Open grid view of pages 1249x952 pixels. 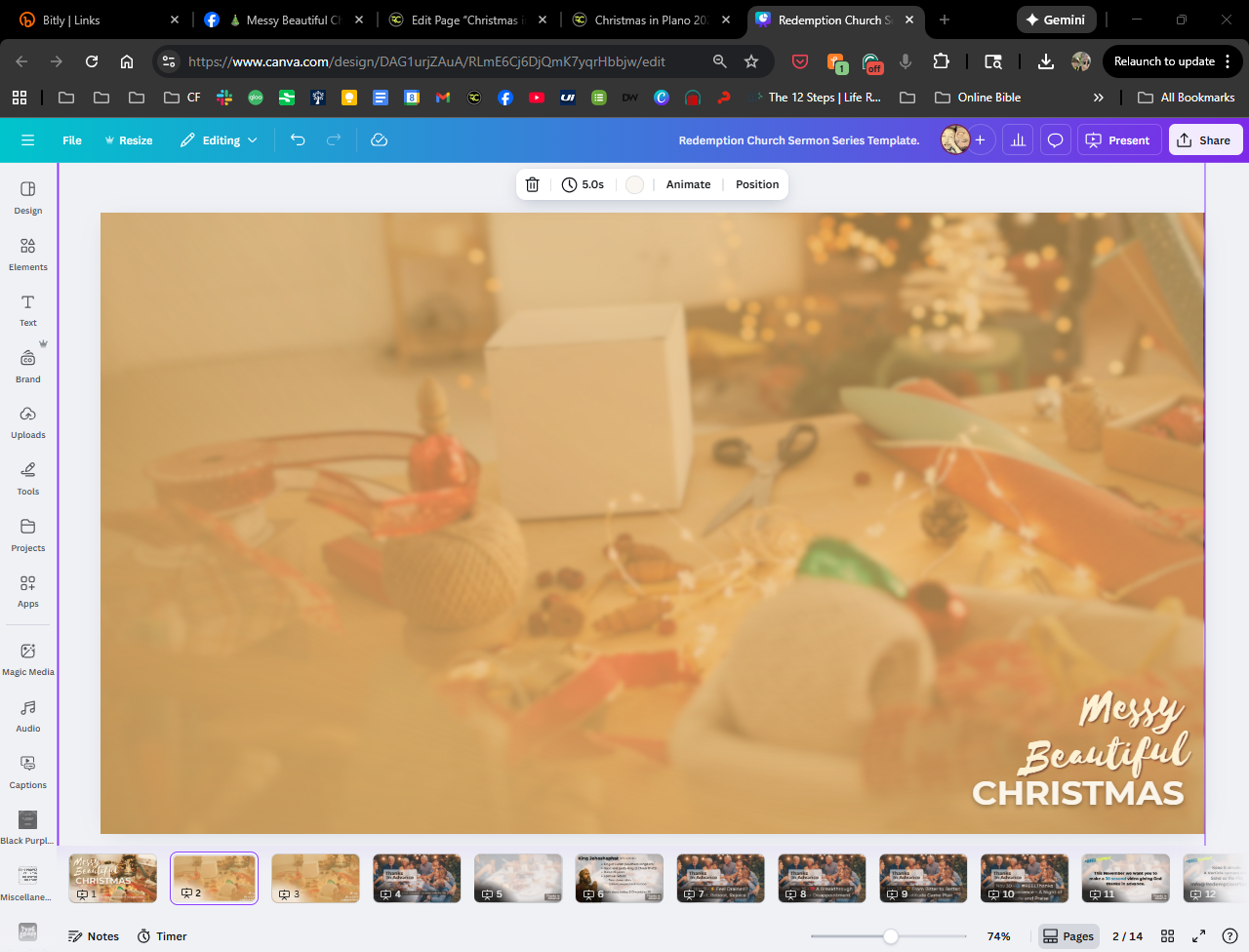(1167, 936)
